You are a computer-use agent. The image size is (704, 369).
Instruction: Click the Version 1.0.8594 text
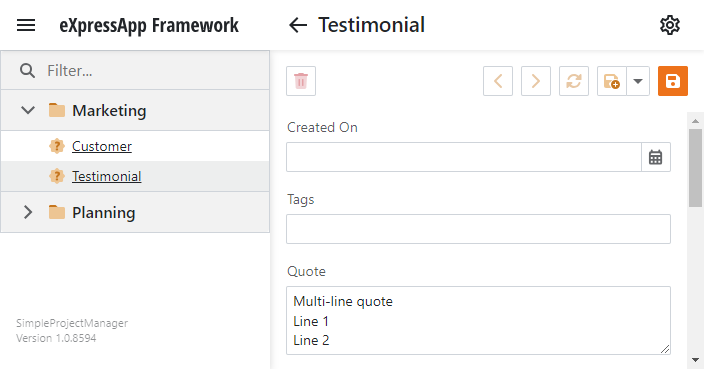point(56,338)
